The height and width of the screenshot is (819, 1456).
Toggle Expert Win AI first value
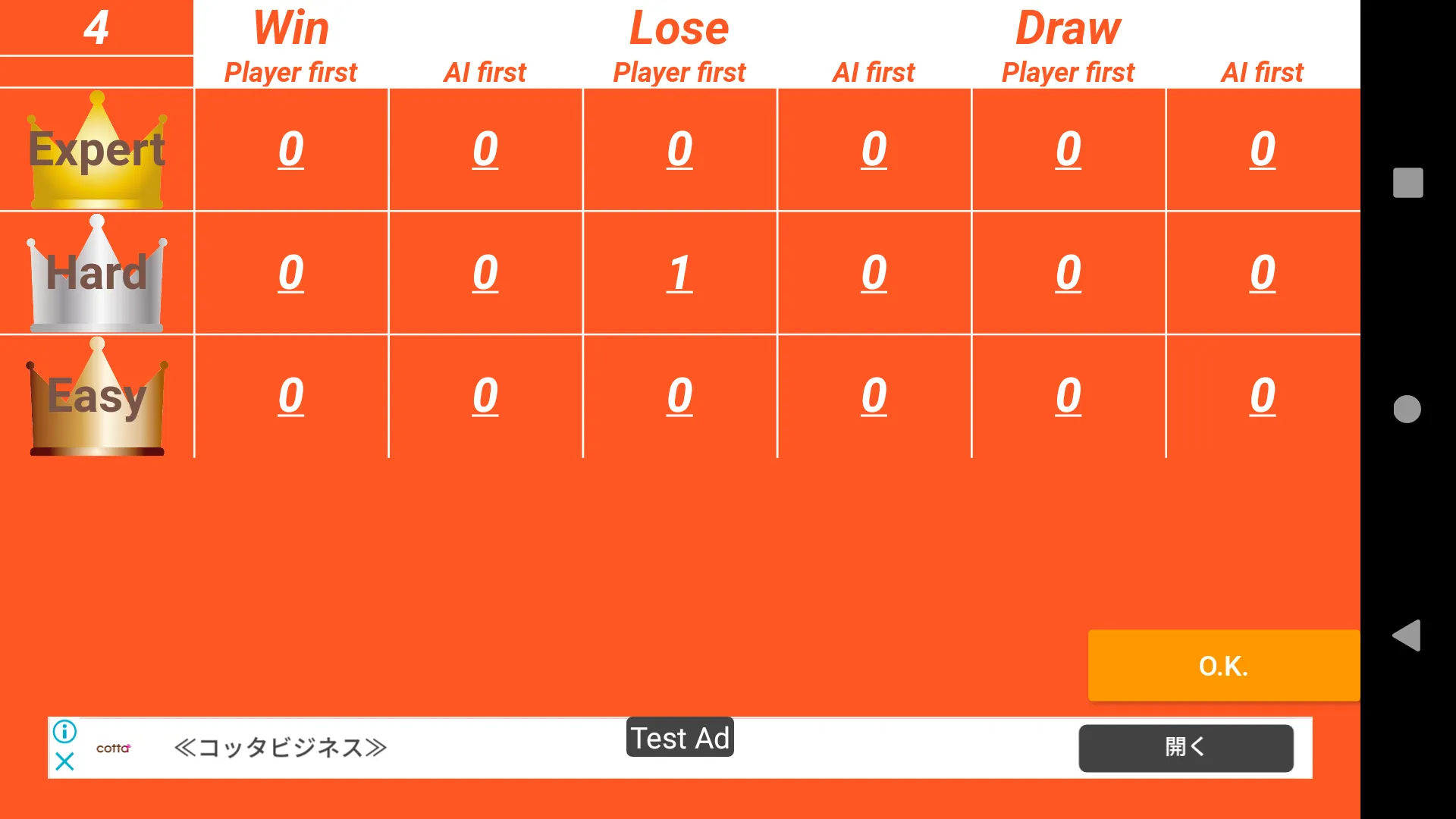coord(485,149)
